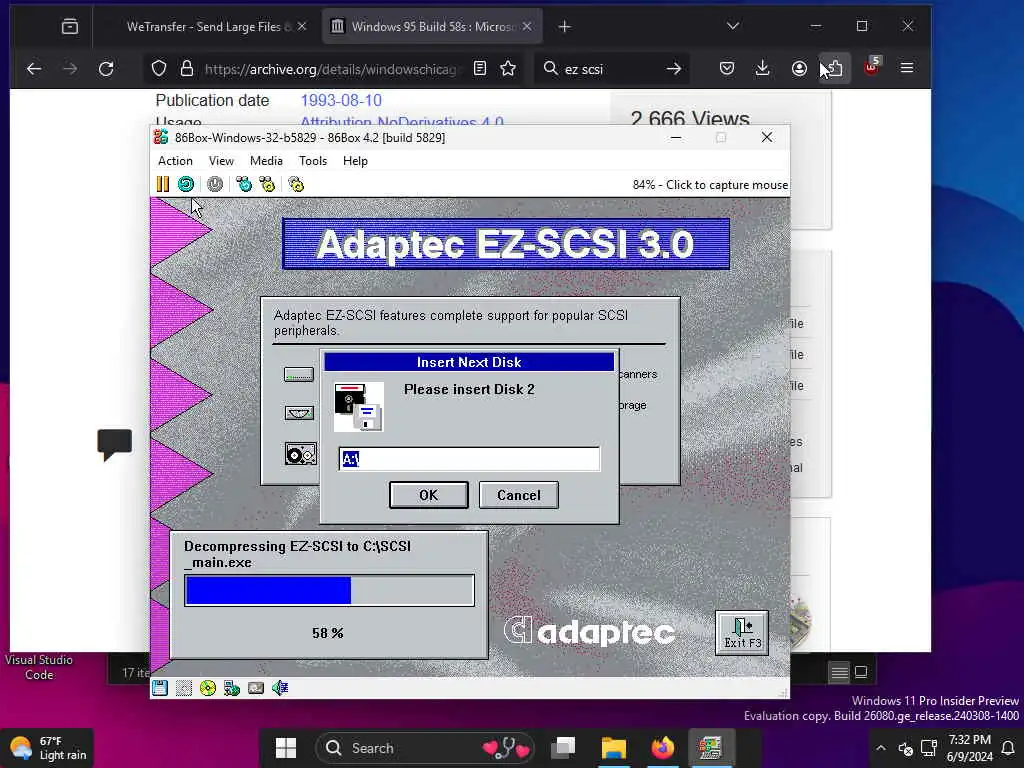The image size is (1024, 768).
Task: Open 86Box Action menu
Action: [175, 161]
